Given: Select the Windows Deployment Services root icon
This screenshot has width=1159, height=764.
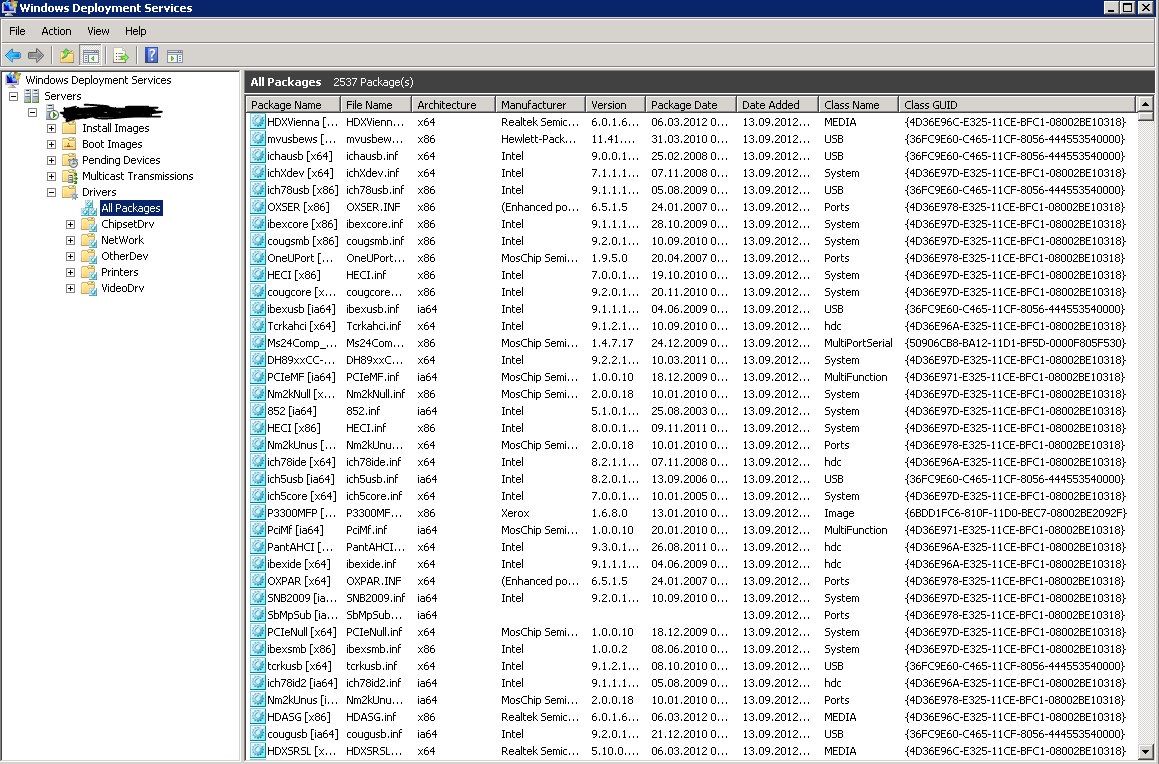Looking at the screenshot, I should point(13,80).
